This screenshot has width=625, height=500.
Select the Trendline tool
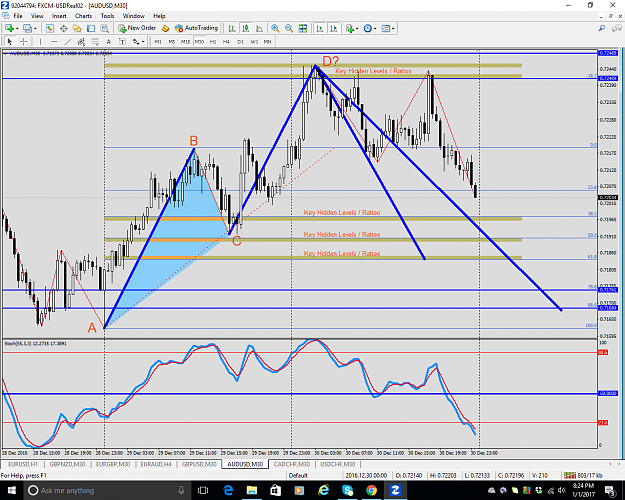coord(68,41)
